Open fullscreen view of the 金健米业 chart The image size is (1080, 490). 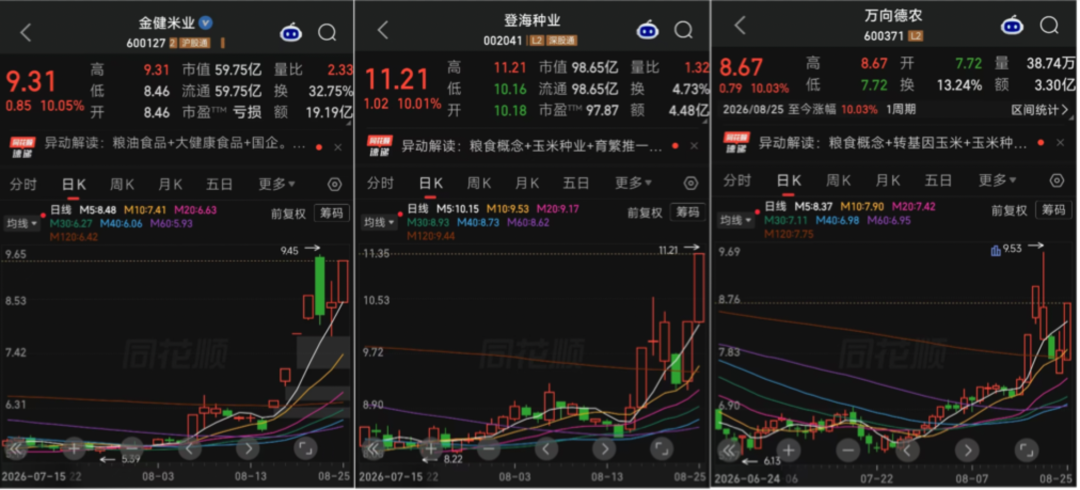click(x=305, y=449)
